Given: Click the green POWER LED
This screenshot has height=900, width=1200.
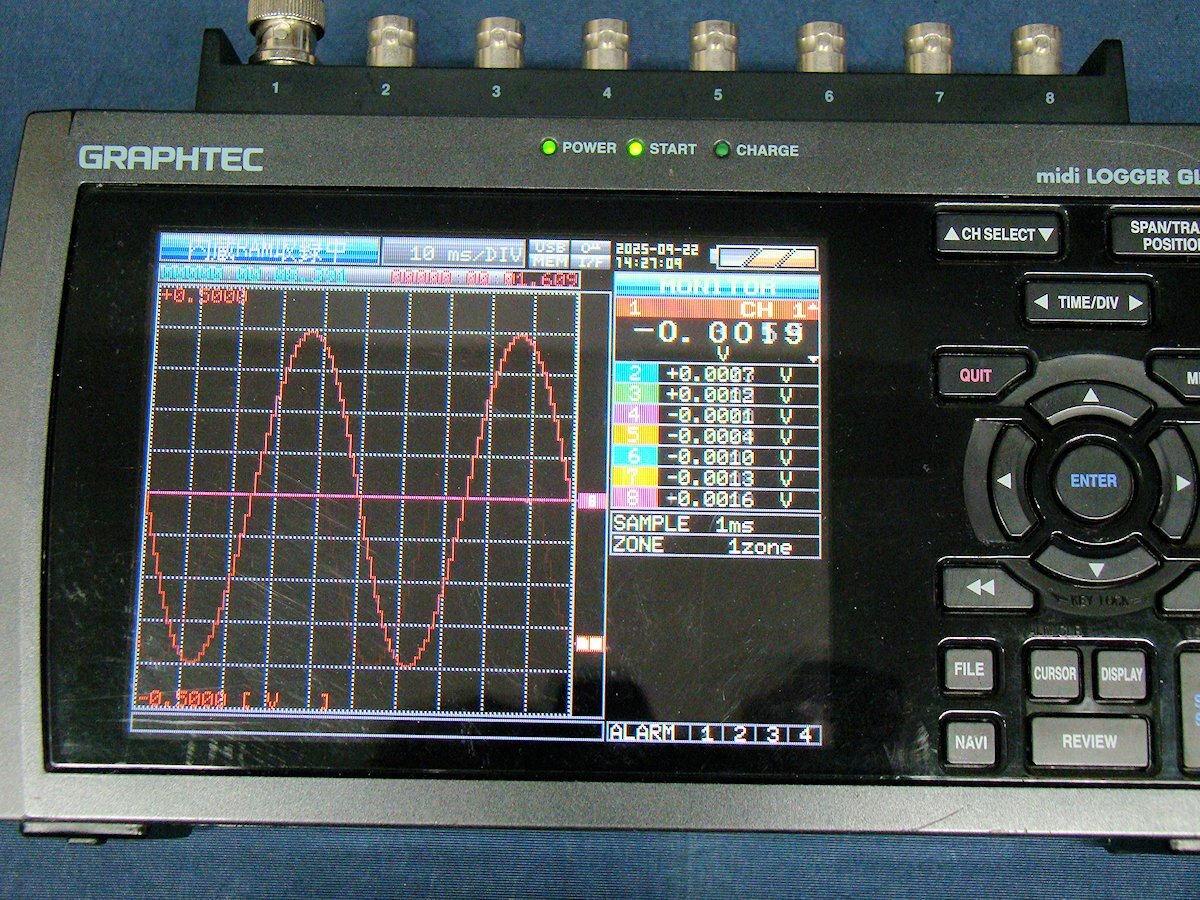Looking at the screenshot, I should point(548,148).
